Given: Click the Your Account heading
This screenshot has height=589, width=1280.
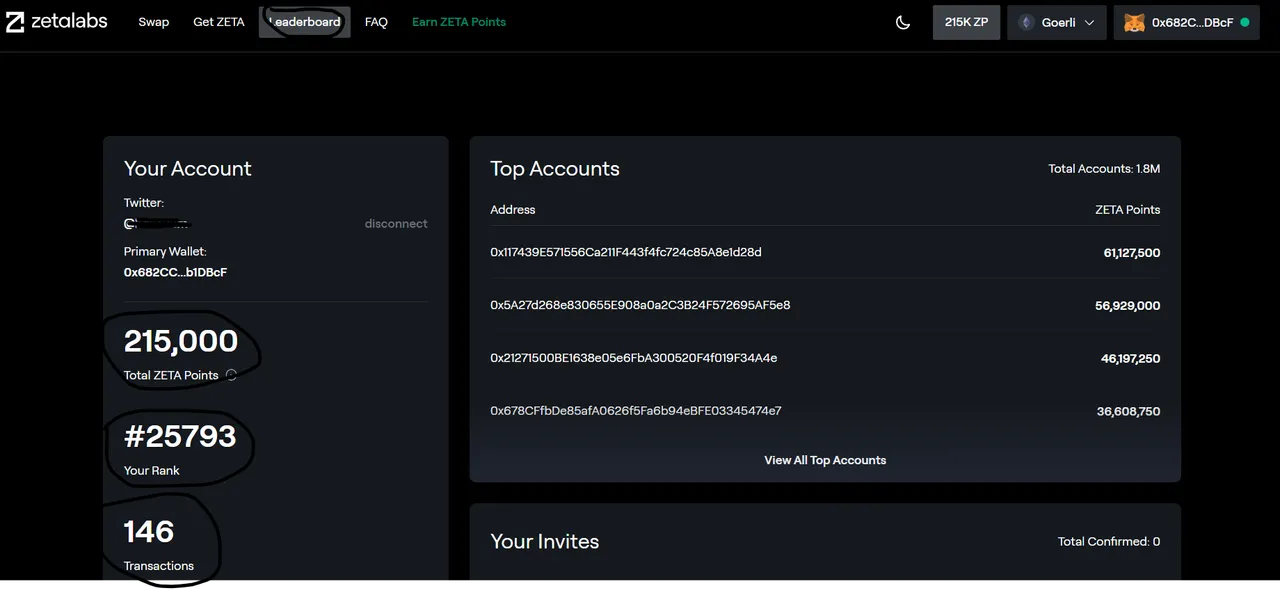Looking at the screenshot, I should point(188,169).
